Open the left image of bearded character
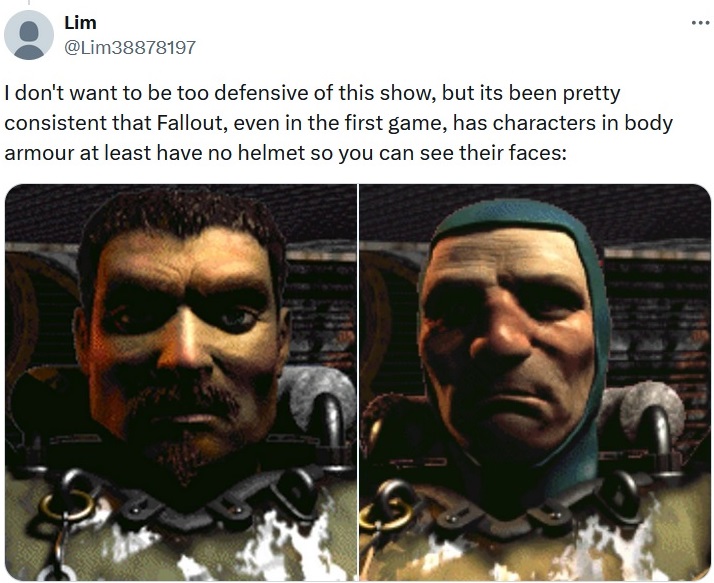 pos(181,382)
